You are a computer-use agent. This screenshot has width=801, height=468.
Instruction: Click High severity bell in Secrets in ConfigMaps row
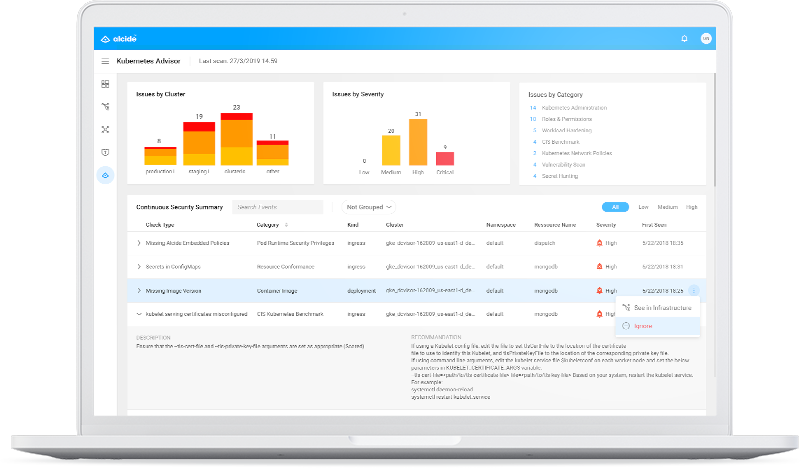click(599, 267)
